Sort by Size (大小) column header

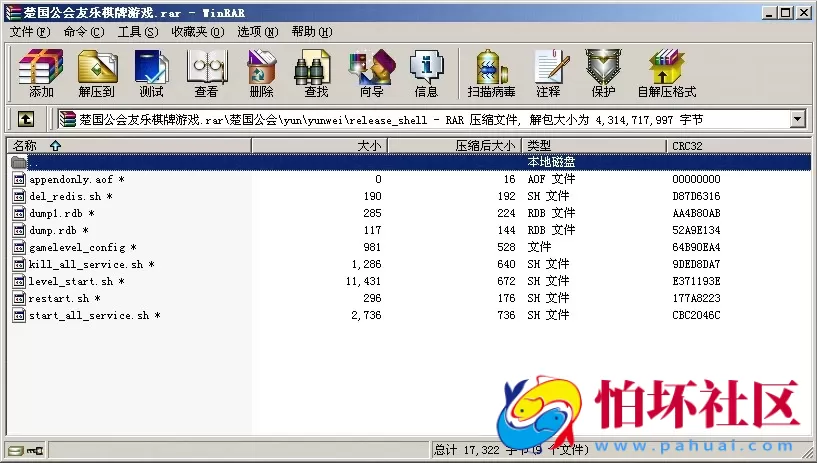[x=319, y=146]
